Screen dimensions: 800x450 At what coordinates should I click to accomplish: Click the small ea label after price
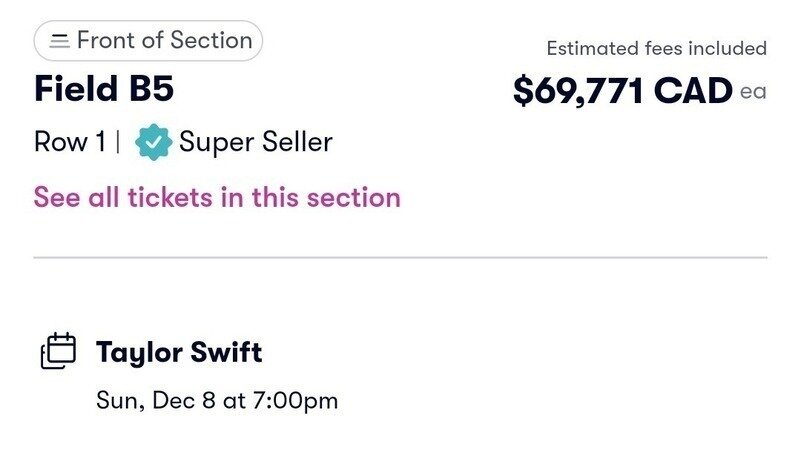(x=753, y=92)
